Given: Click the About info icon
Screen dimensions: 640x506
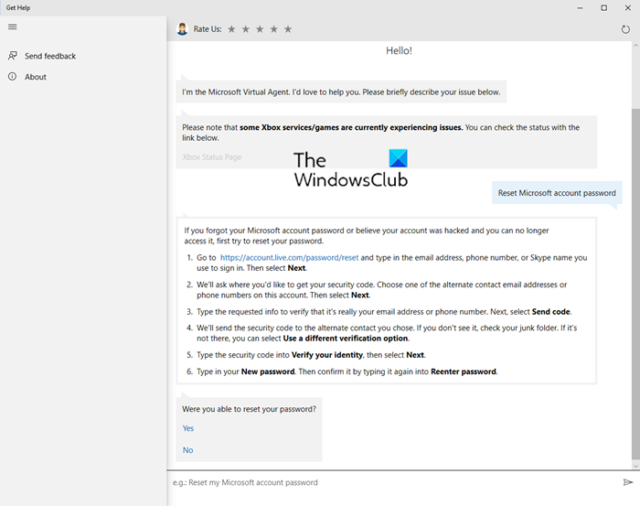Looking at the screenshot, I should [x=13, y=76].
